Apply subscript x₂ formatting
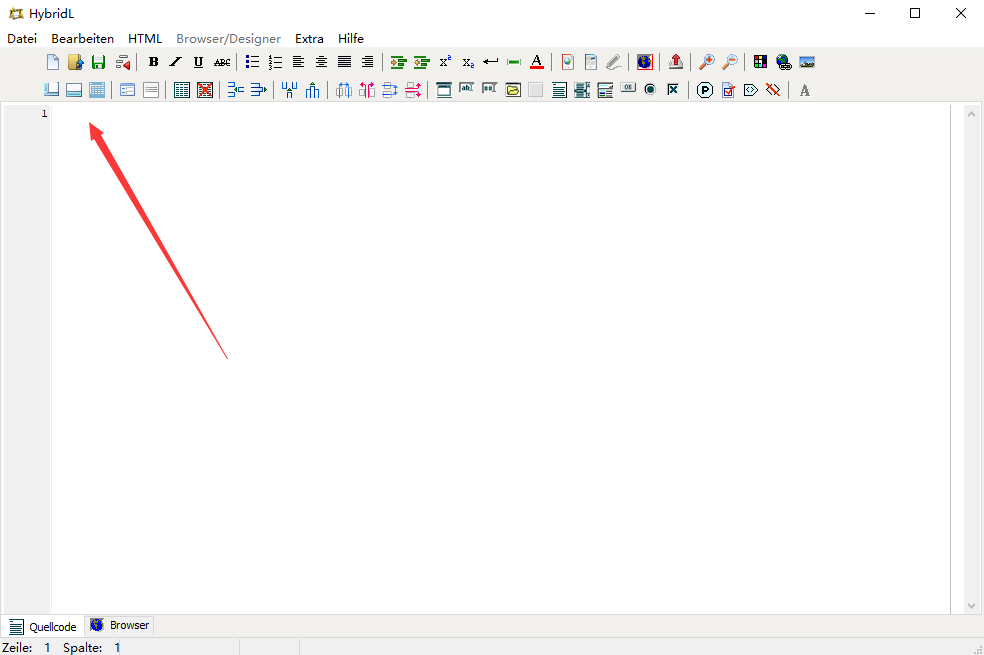This screenshot has width=984, height=655. (x=468, y=62)
